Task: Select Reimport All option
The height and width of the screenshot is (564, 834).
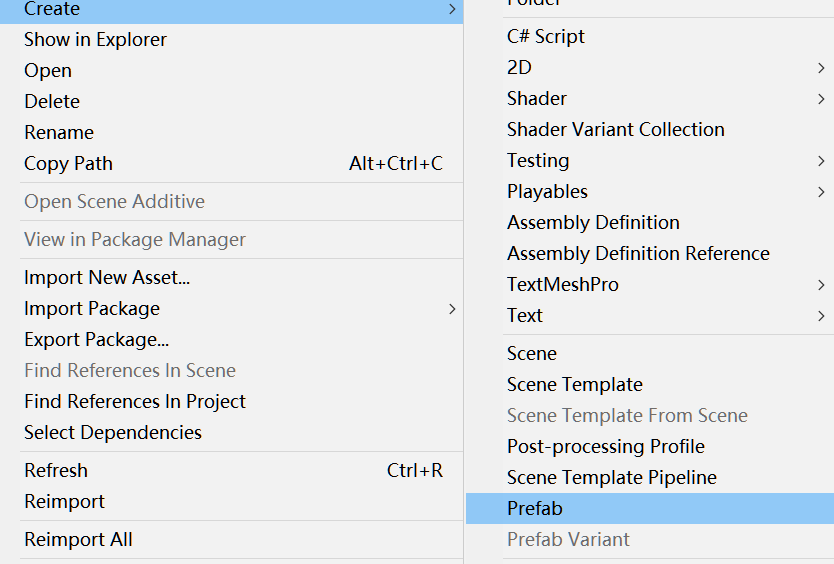Action: pyautogui.click(x=79, y=539)
